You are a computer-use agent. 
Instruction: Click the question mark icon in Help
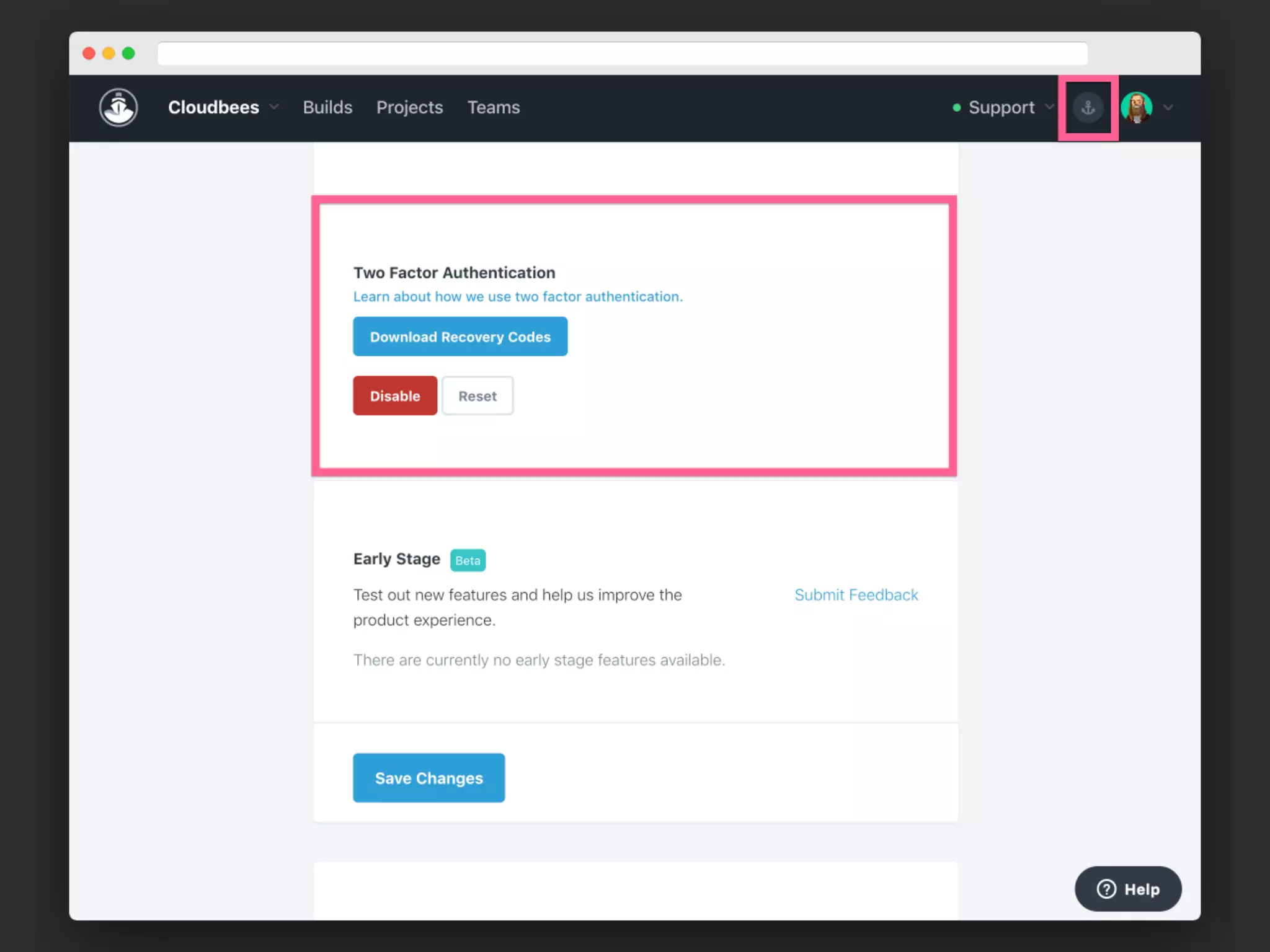point(1106,889)
